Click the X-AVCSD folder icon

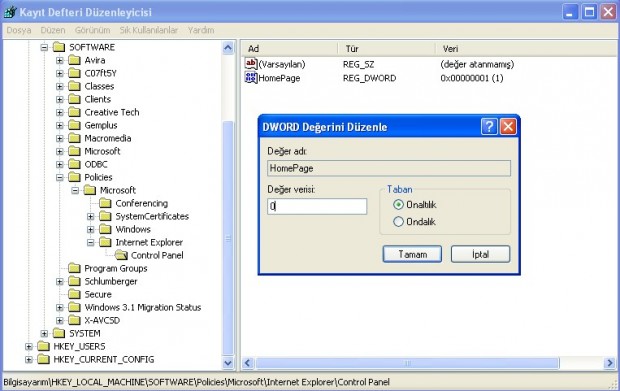[74, 320]
